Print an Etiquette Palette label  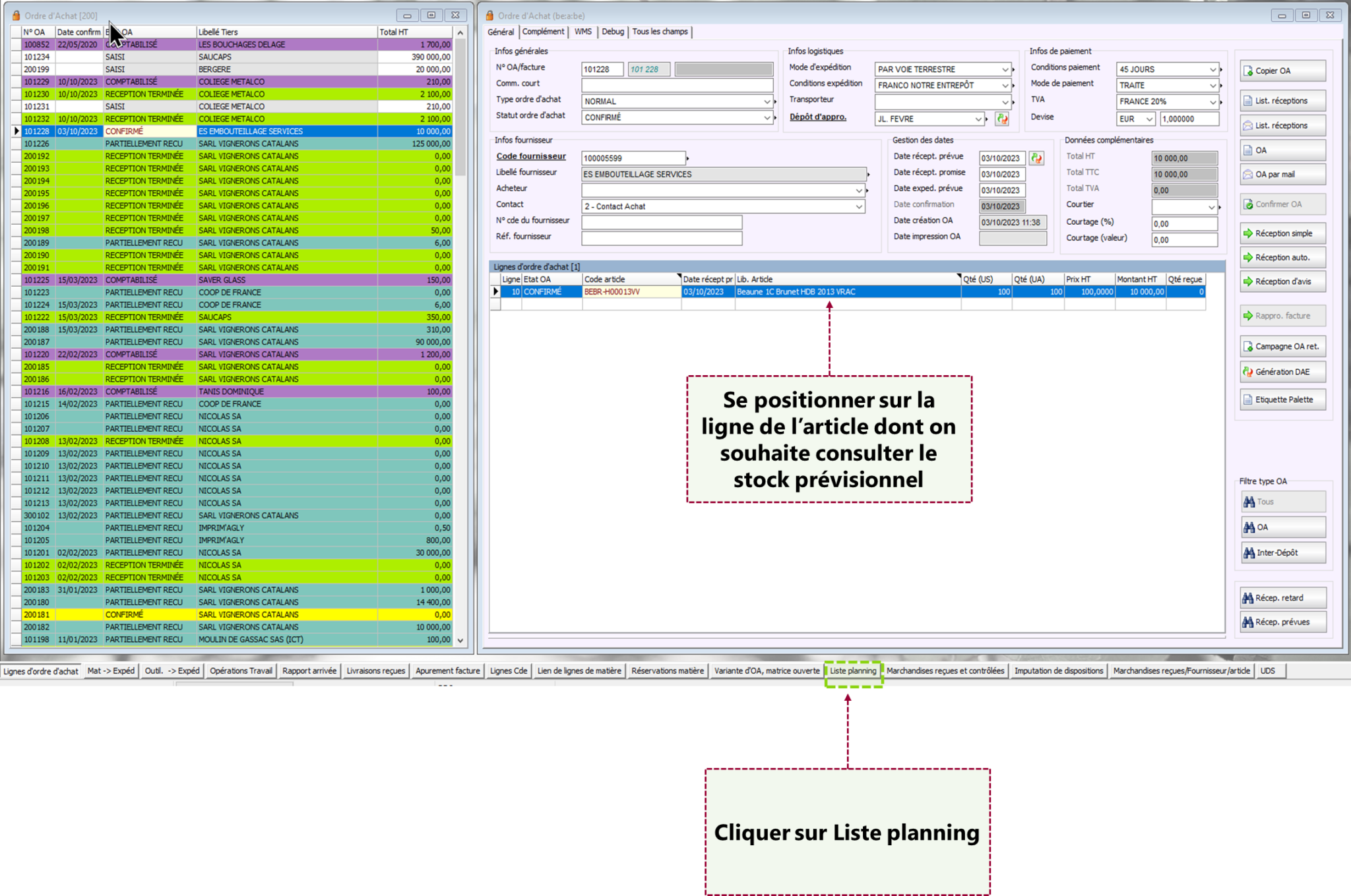pos(1282,400)
